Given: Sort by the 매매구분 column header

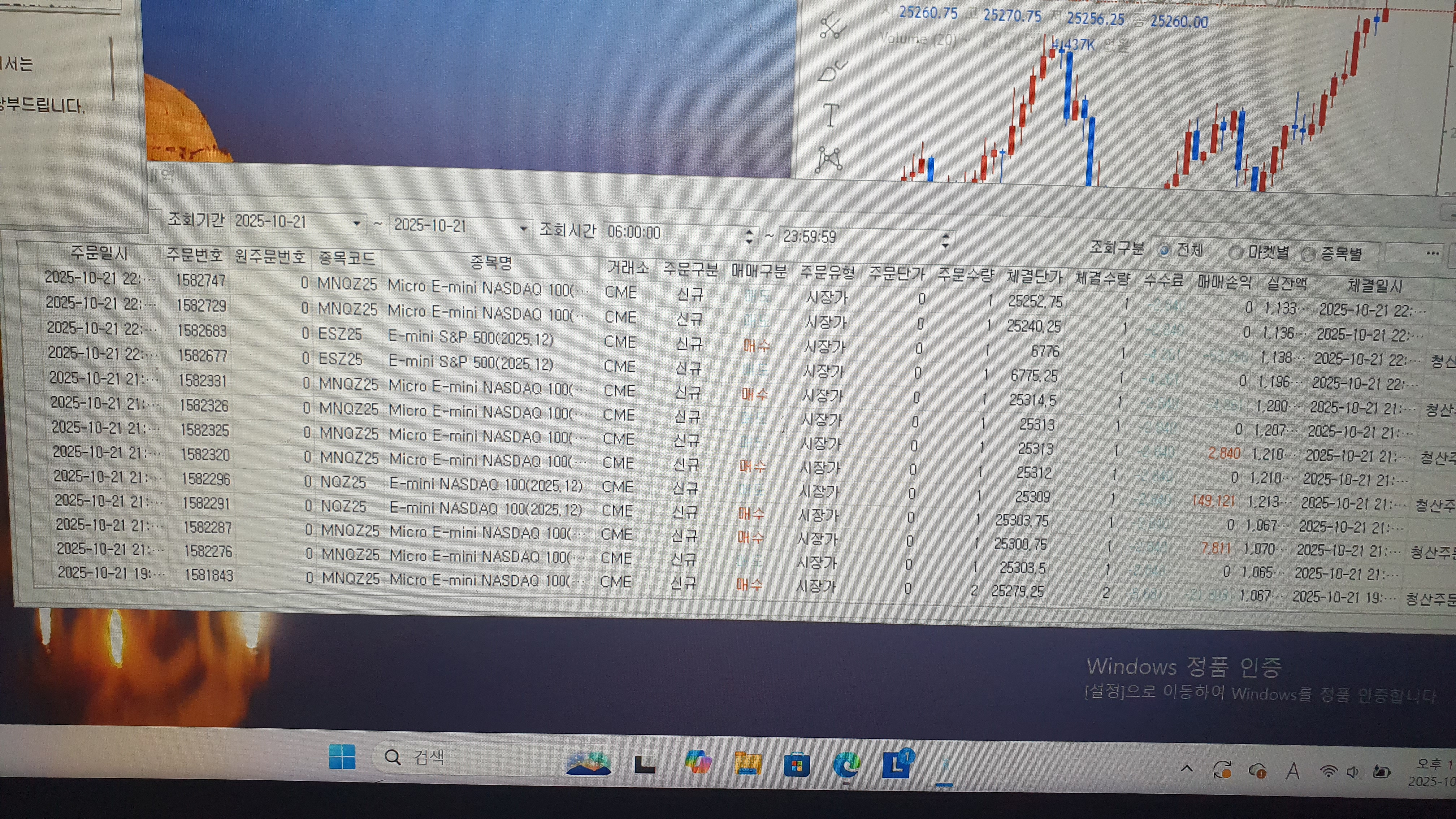Looking at the screenshot, I should (x=759, y=271).
